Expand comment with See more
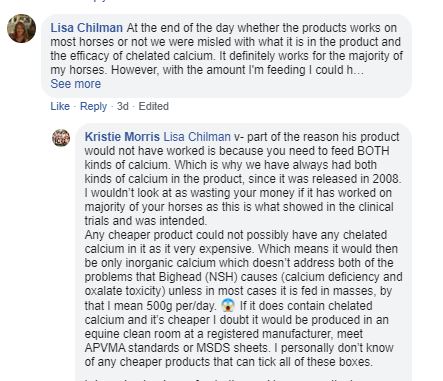This screenshot has height=381, width=443. pyautogui.click(x=76, y=84)
